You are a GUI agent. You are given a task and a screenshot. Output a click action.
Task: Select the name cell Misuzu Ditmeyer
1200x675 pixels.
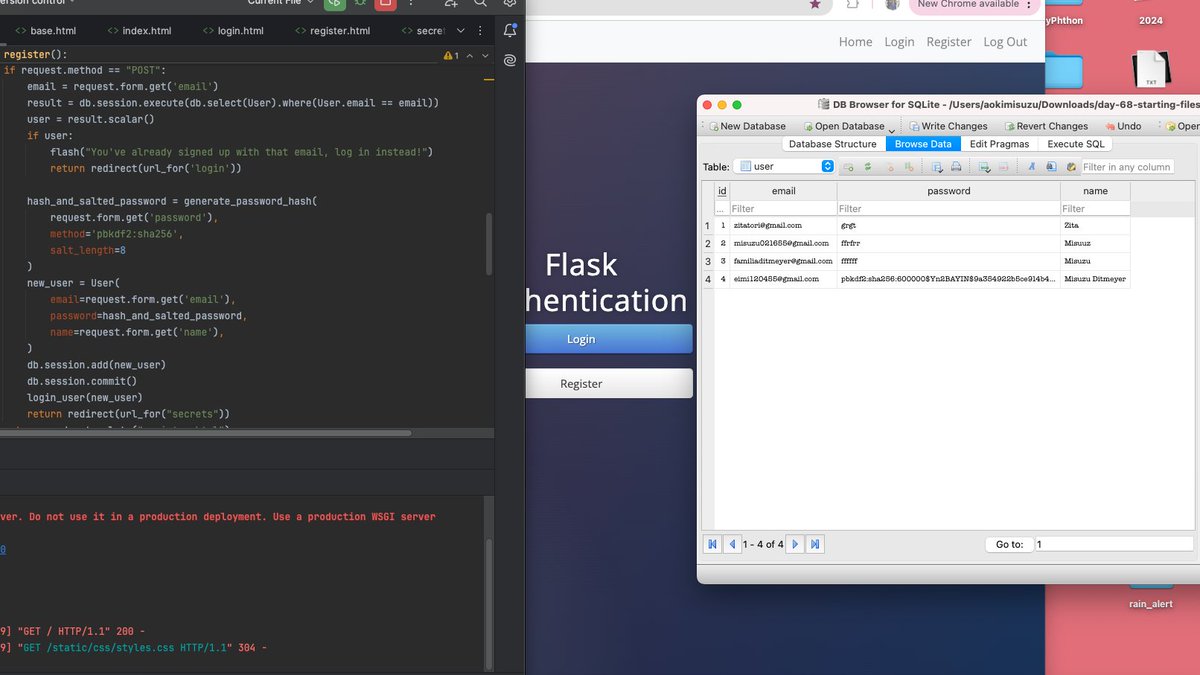[1095, 279]
